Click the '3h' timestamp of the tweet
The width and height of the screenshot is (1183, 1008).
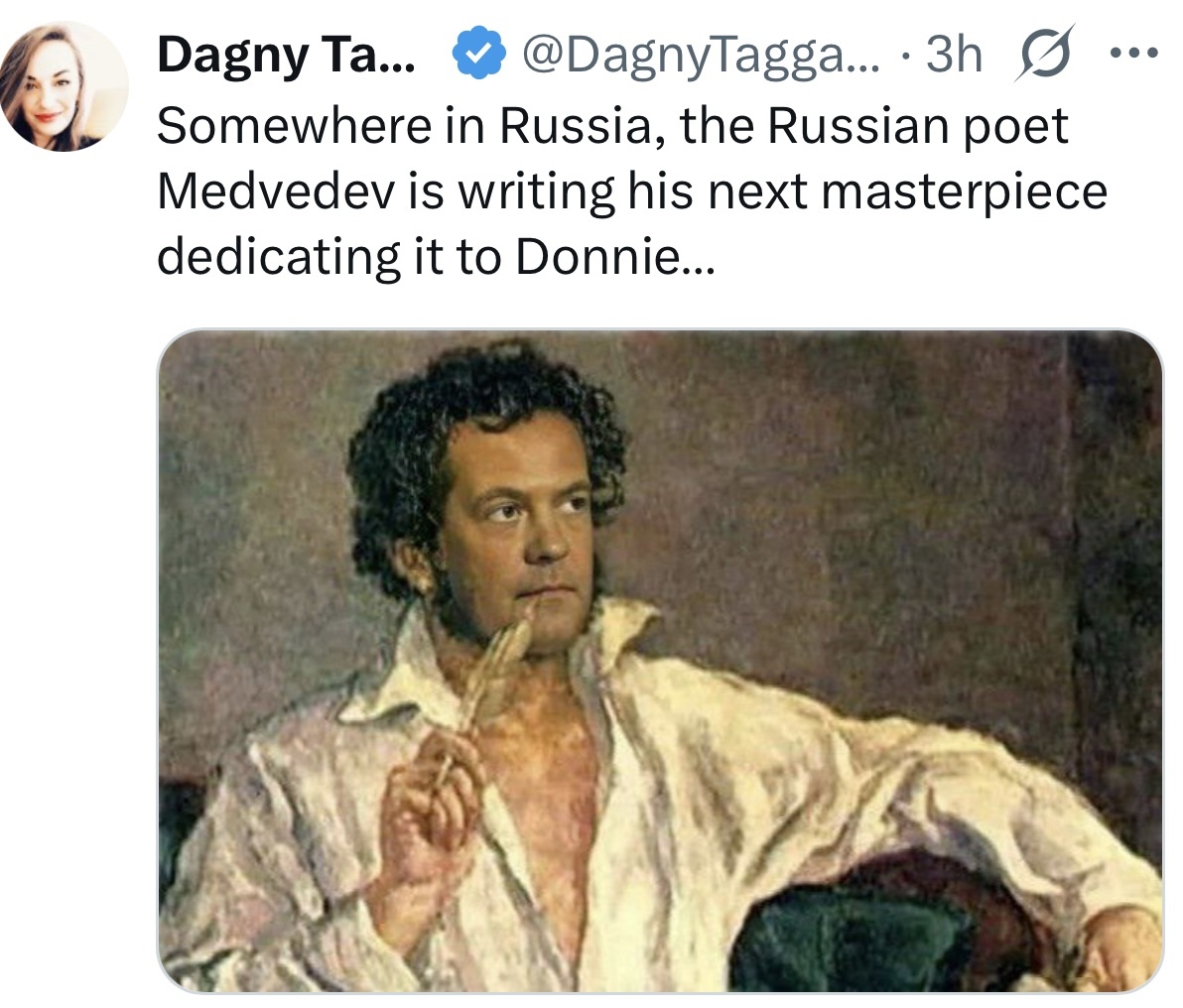tap(955, 55)
